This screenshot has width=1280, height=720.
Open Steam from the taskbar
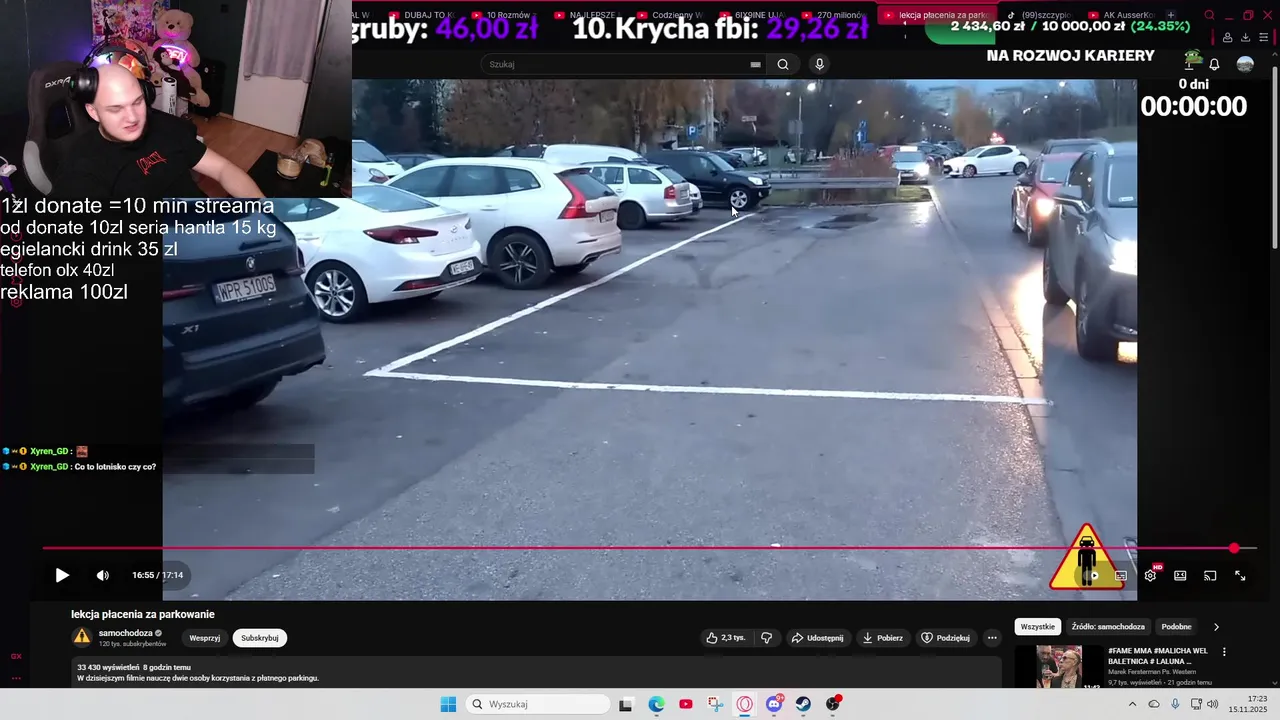(x=803, y=704)
